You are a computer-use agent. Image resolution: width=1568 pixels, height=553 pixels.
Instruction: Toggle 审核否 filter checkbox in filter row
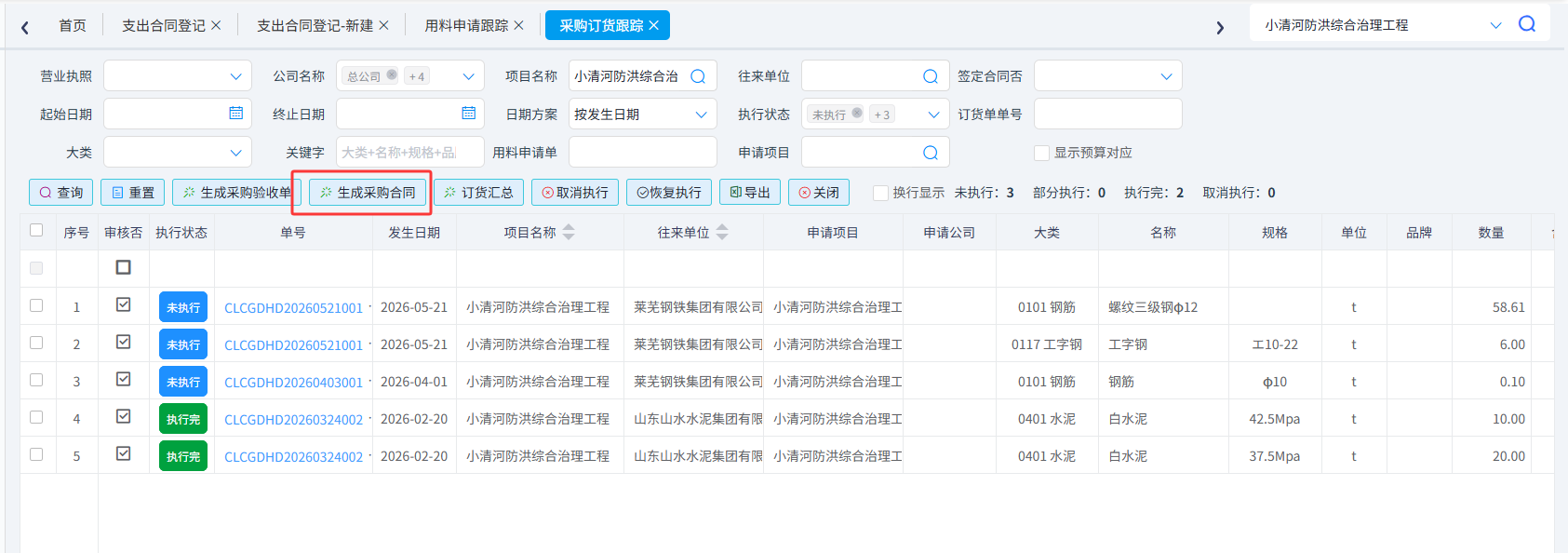click(123, 267)
